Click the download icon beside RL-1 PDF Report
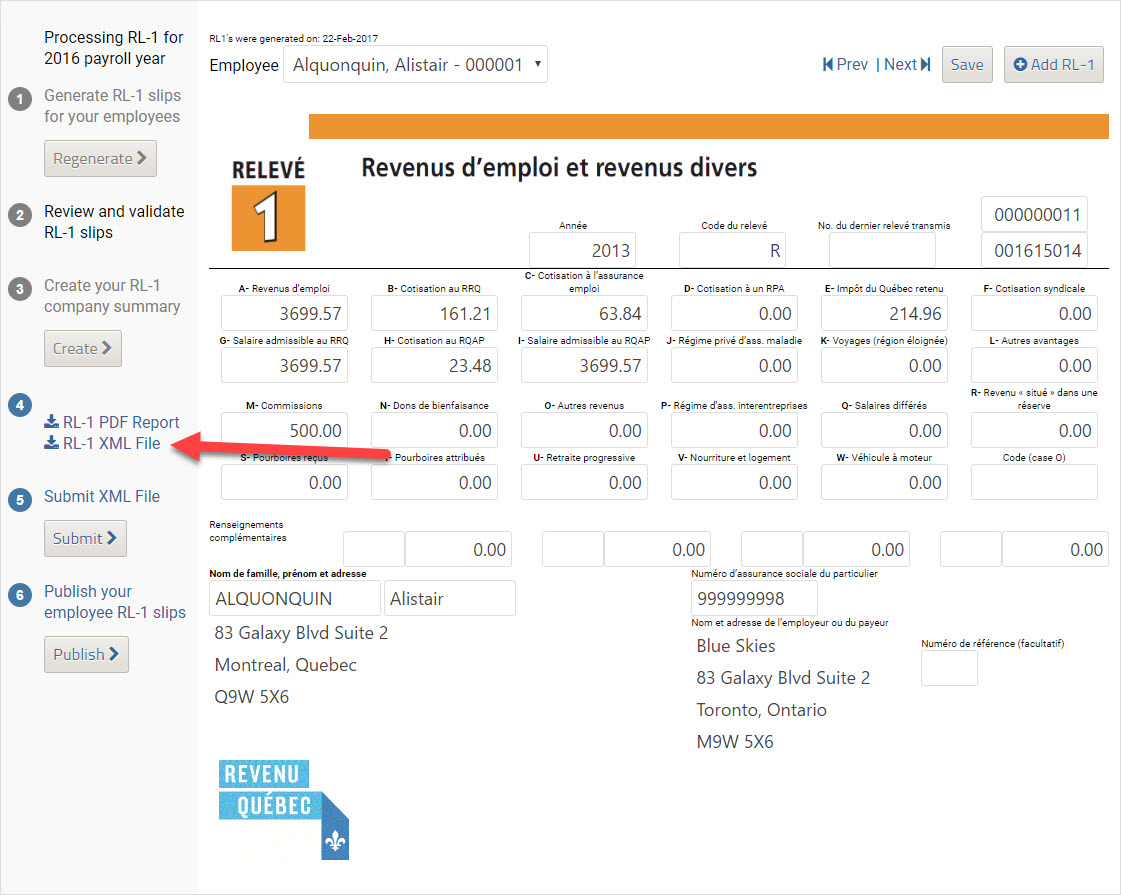1121x895 pixels. tap(51, 422)
